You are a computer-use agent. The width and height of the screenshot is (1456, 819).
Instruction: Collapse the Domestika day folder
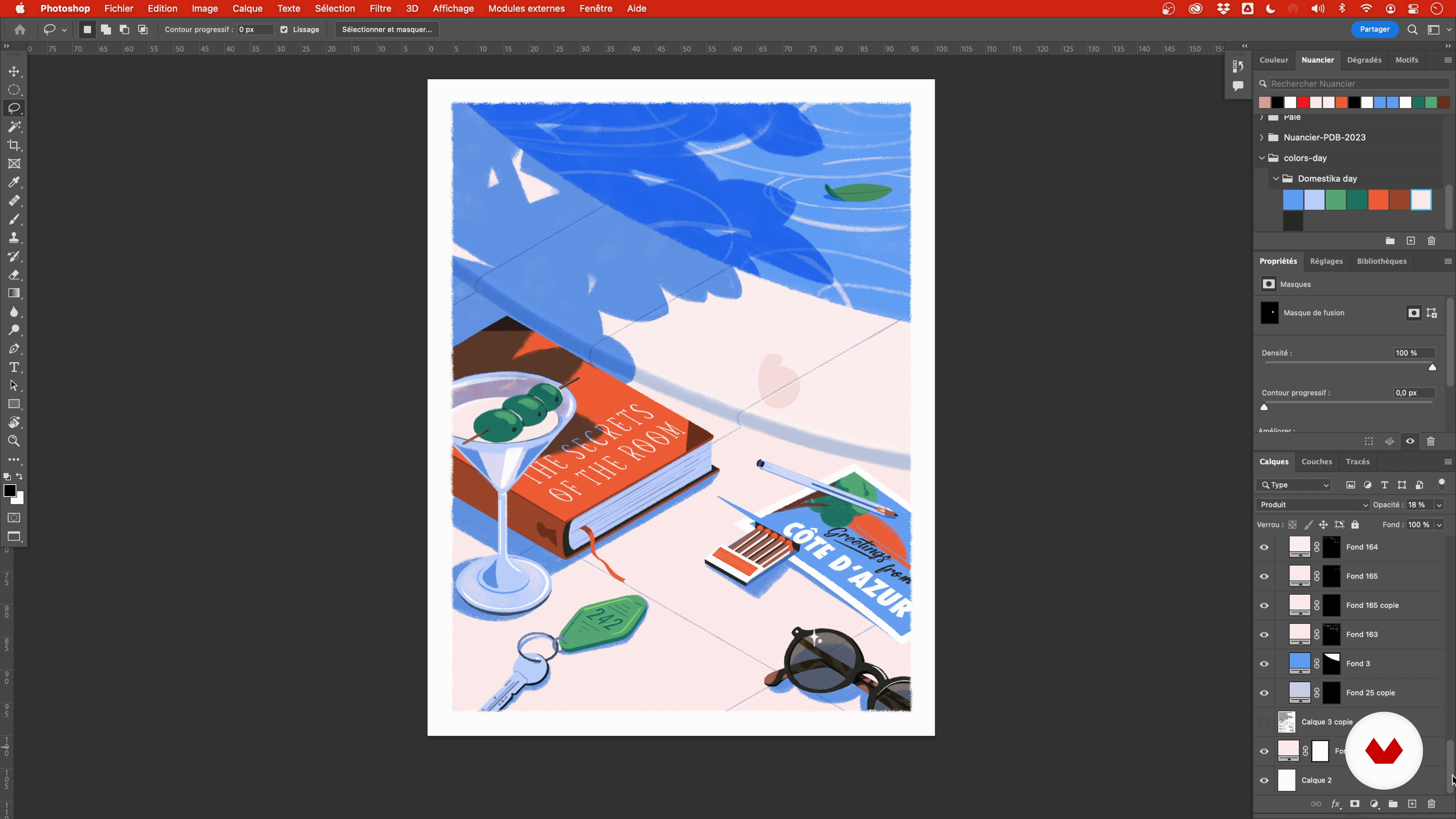tap(1276, 179)
